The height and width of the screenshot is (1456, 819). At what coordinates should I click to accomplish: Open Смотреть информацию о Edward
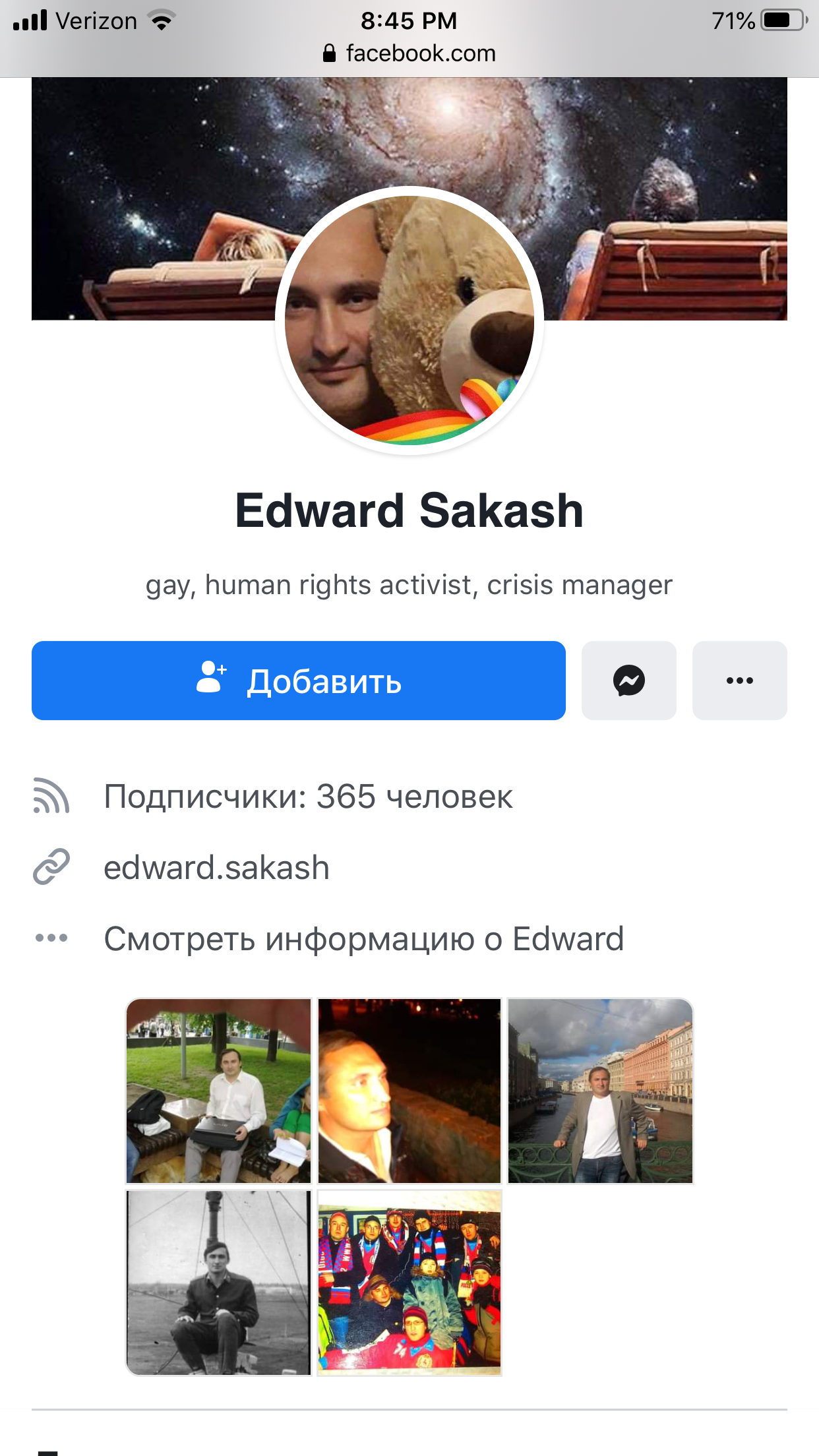363,938
